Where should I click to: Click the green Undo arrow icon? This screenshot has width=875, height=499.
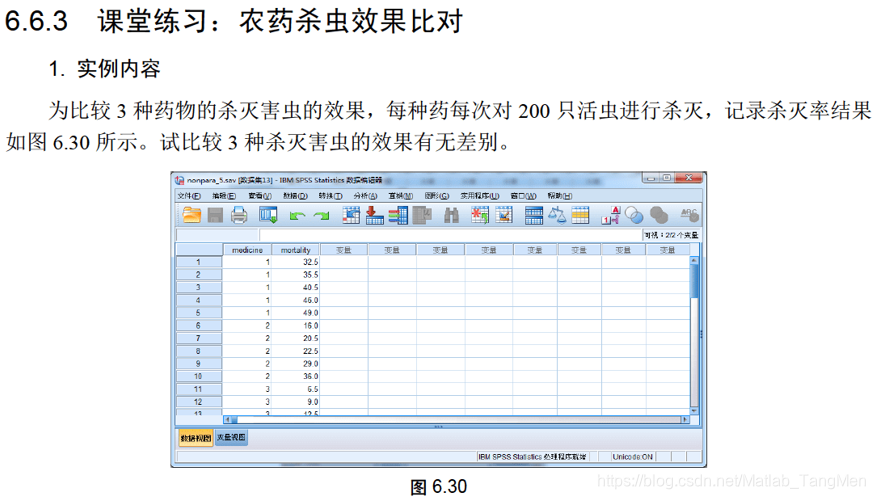[x=297, y=216]
